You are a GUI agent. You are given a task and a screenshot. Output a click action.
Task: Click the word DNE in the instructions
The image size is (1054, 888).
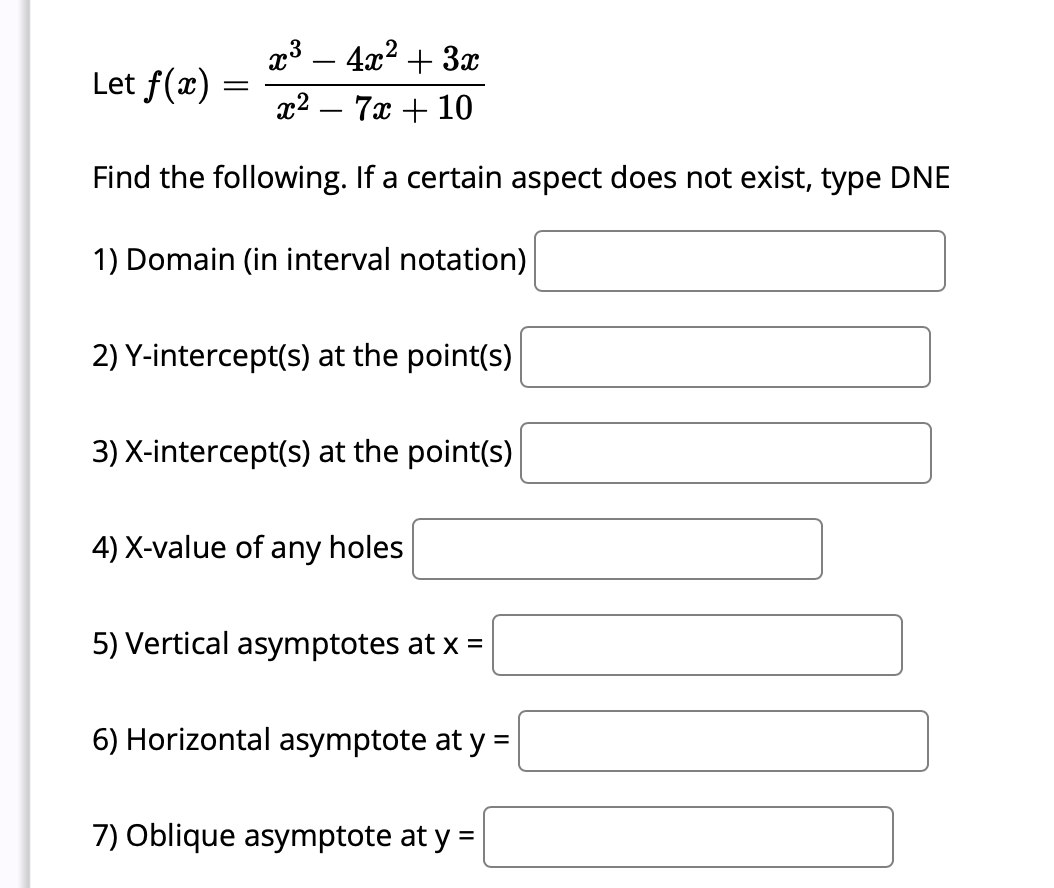click(922, 177)
